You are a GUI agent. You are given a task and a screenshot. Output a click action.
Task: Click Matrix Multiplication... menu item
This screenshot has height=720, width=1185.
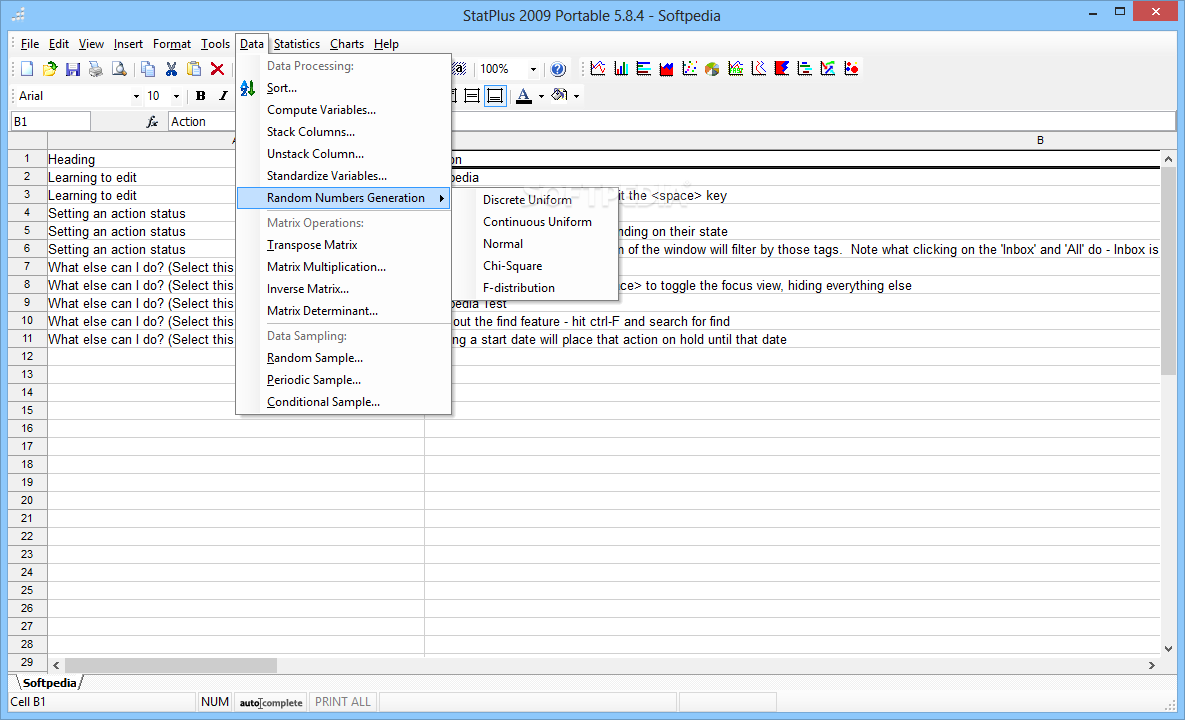click(x=344, y=267)
